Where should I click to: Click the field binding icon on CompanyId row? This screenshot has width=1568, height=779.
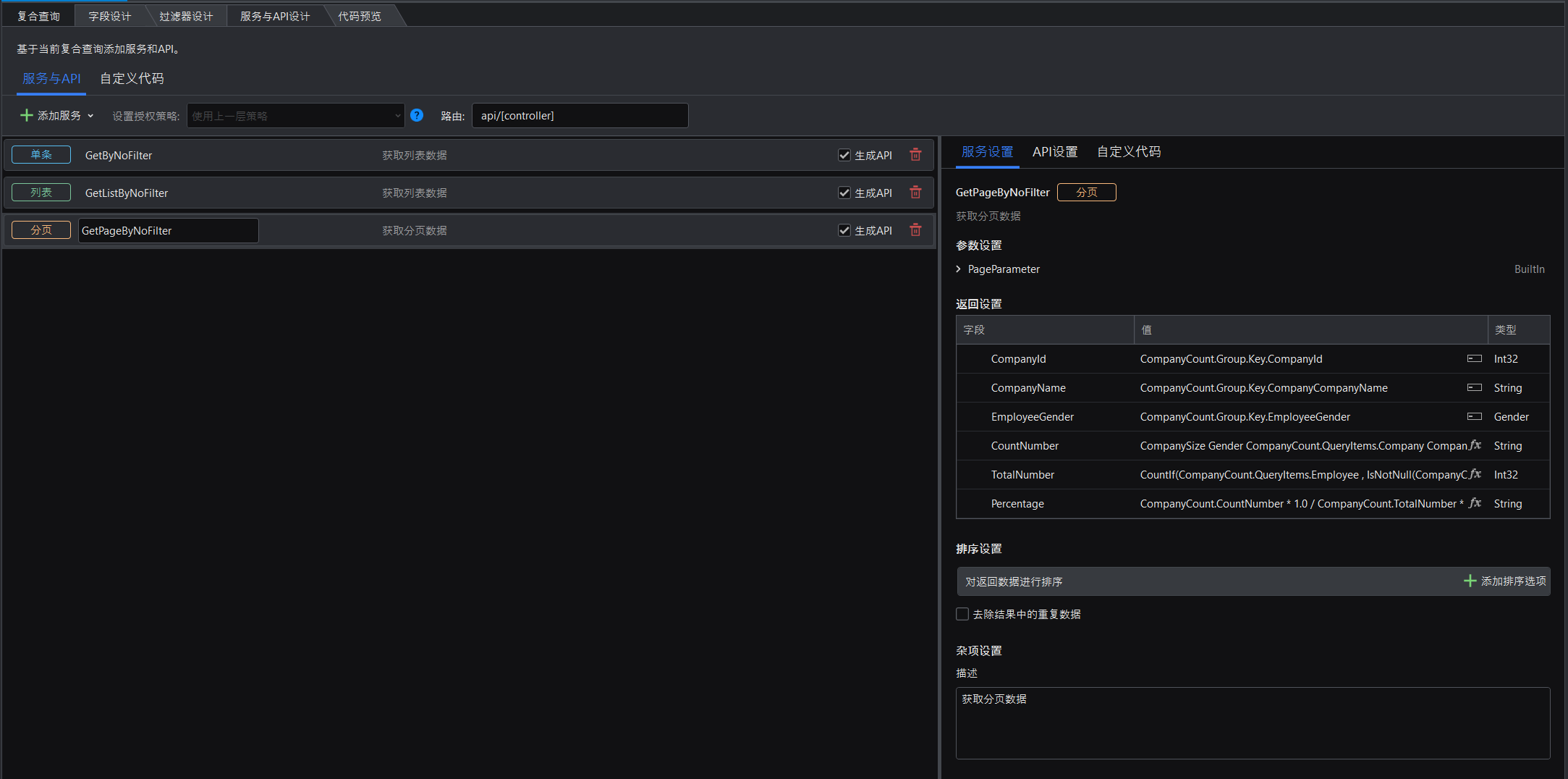pos(1474,358)
